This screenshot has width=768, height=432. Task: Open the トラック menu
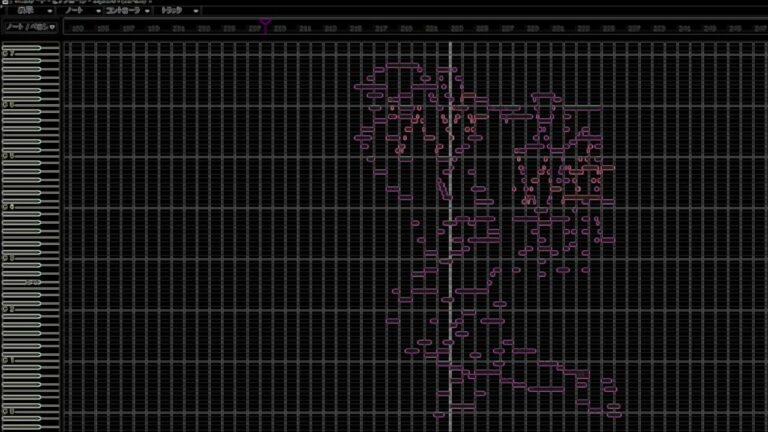pos(172,10)
